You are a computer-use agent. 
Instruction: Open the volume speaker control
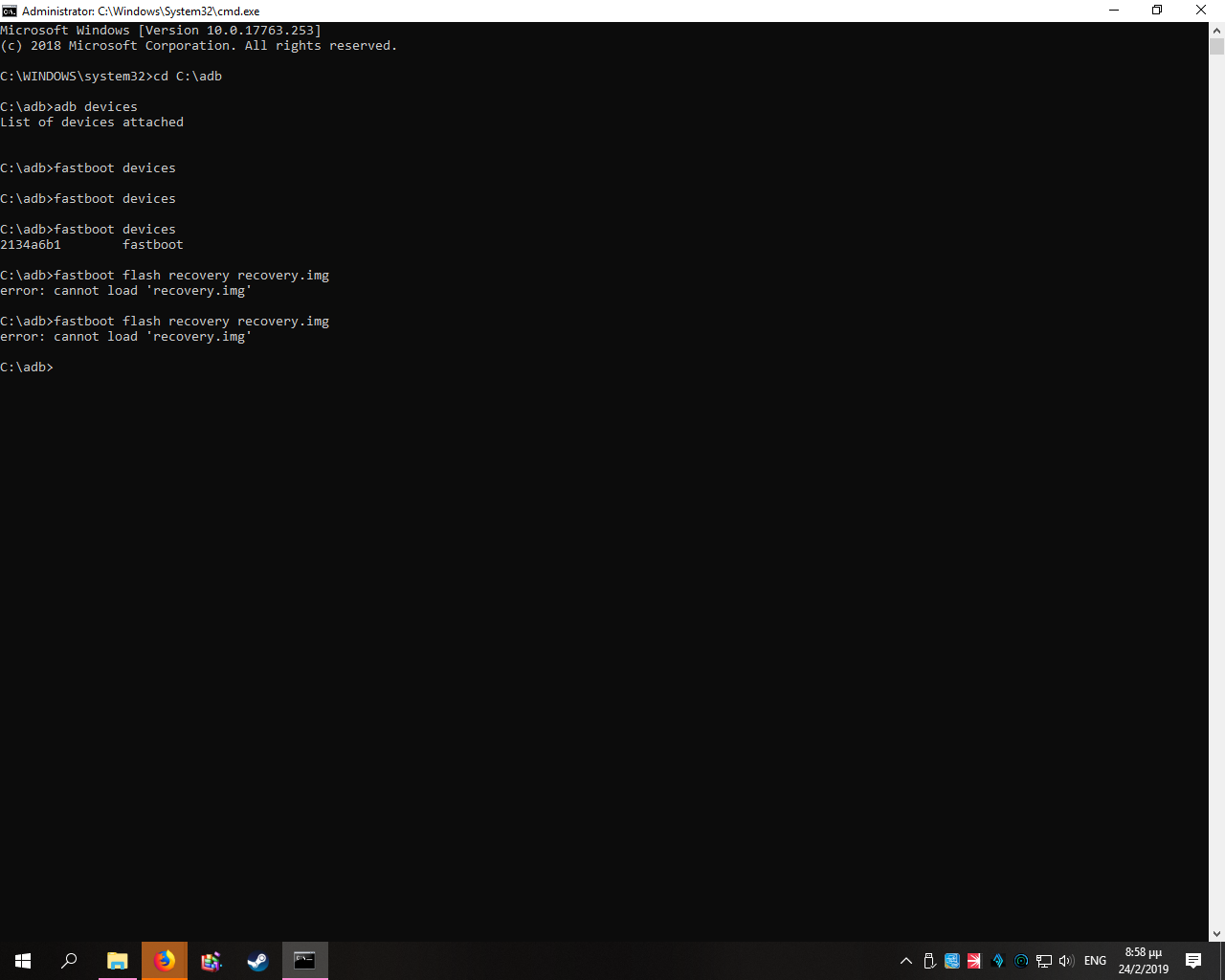pos(1066,961)
